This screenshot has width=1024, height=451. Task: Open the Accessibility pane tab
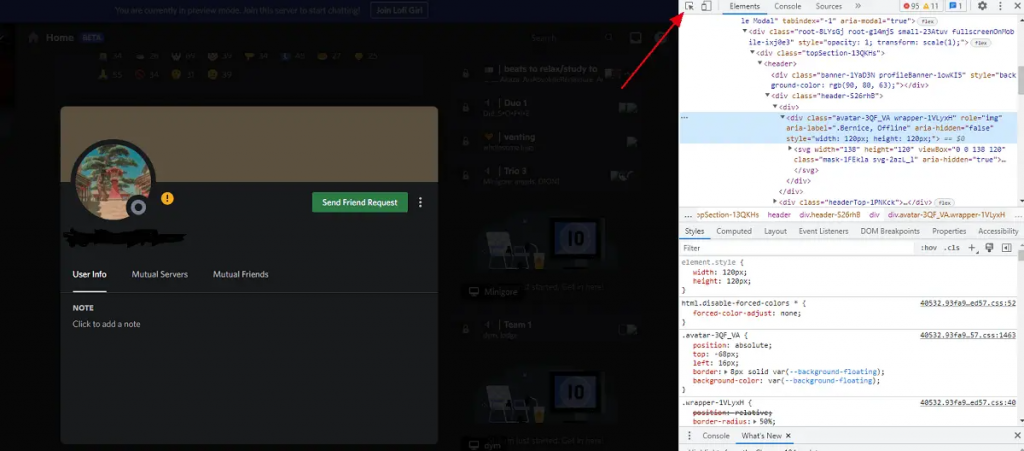(x=998, y=231)
